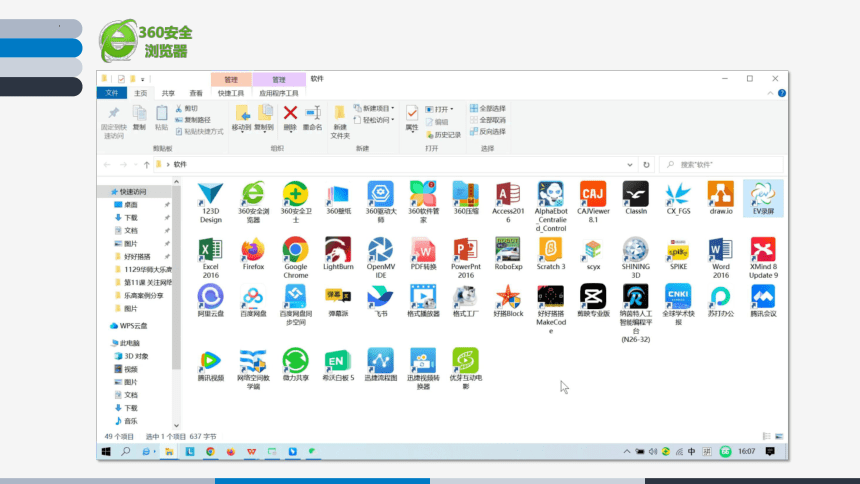Select the PowerPnt 2016 icon
Viewport: 860px width, 484px height.
click(466, 258)
